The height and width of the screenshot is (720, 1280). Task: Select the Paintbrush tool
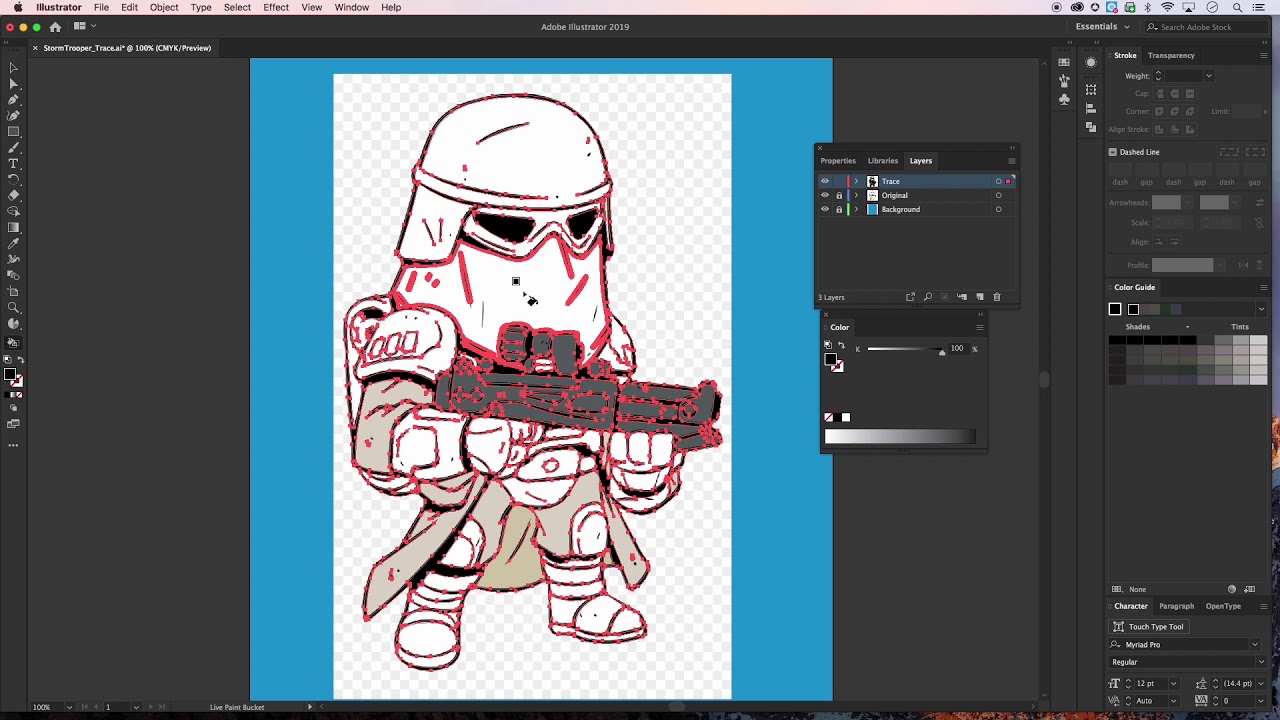tap(13, 147)
